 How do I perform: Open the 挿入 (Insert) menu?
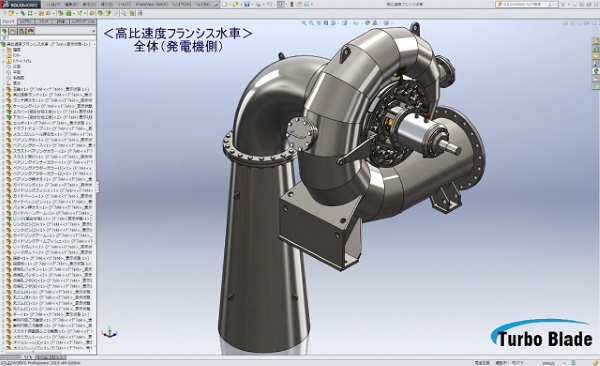104,4
